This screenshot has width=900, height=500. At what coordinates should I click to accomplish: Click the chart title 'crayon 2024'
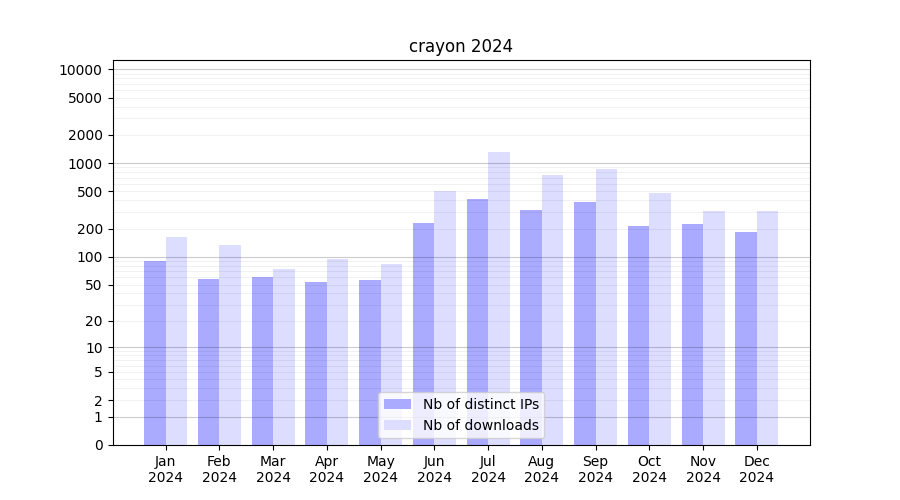[461, 46]
